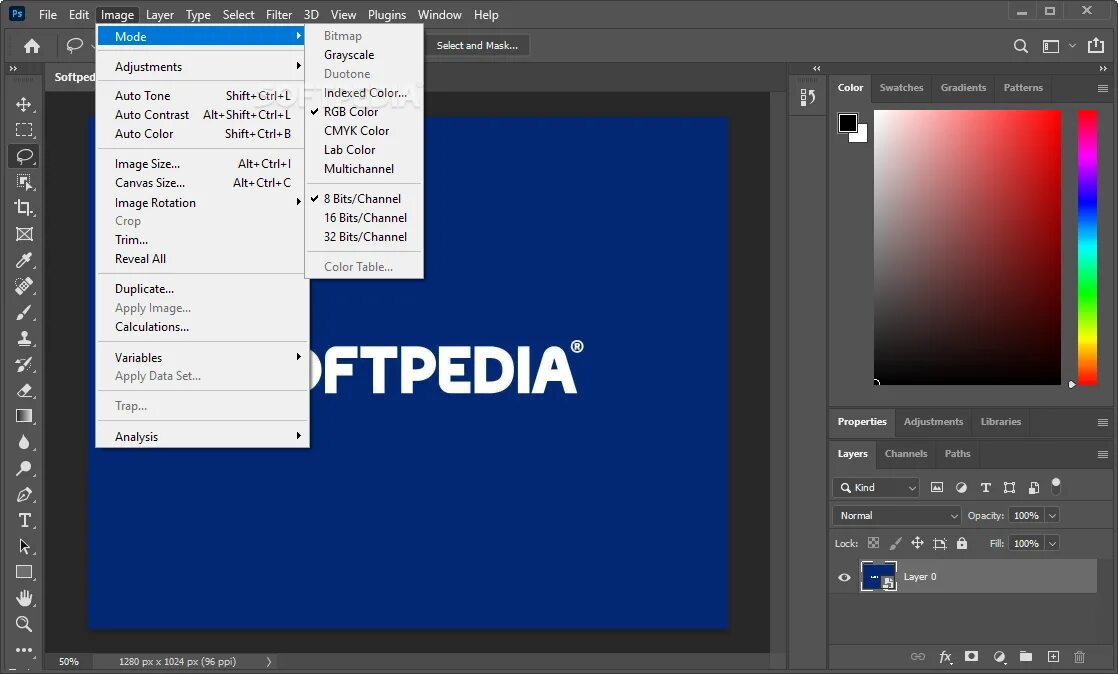Viewport: 1118px width, 674px height.
Task: Select the Rectangular Marquee tool
Action: 24,130
